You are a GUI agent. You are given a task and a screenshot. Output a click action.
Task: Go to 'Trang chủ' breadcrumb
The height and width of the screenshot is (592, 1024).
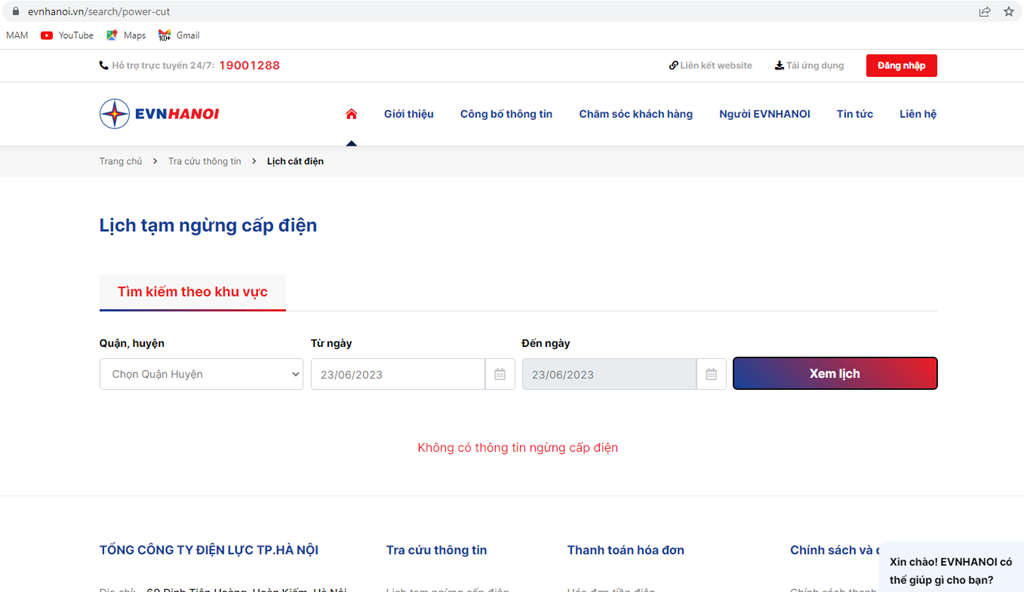121,161
